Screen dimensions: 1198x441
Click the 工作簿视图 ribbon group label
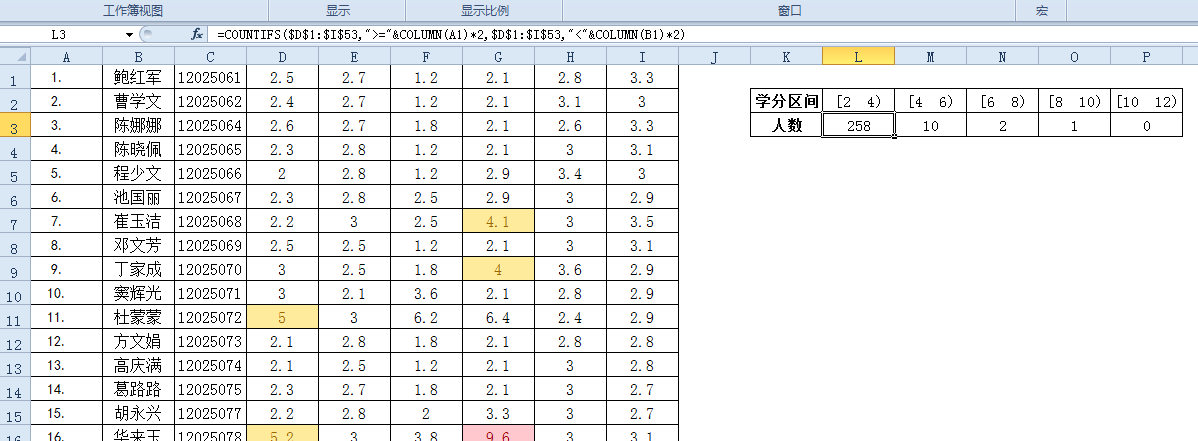click(x=133, y=10)
